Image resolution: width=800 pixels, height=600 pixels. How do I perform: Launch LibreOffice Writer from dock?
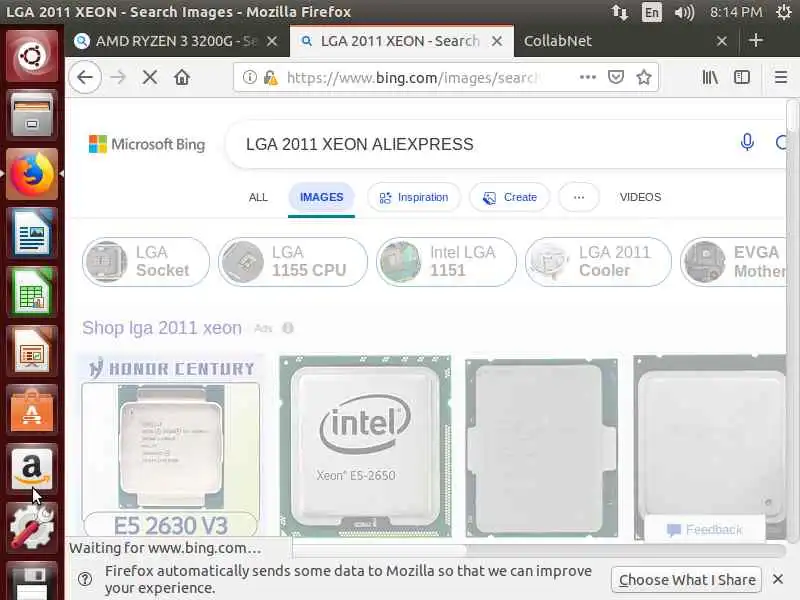click(x=32, y=233)
